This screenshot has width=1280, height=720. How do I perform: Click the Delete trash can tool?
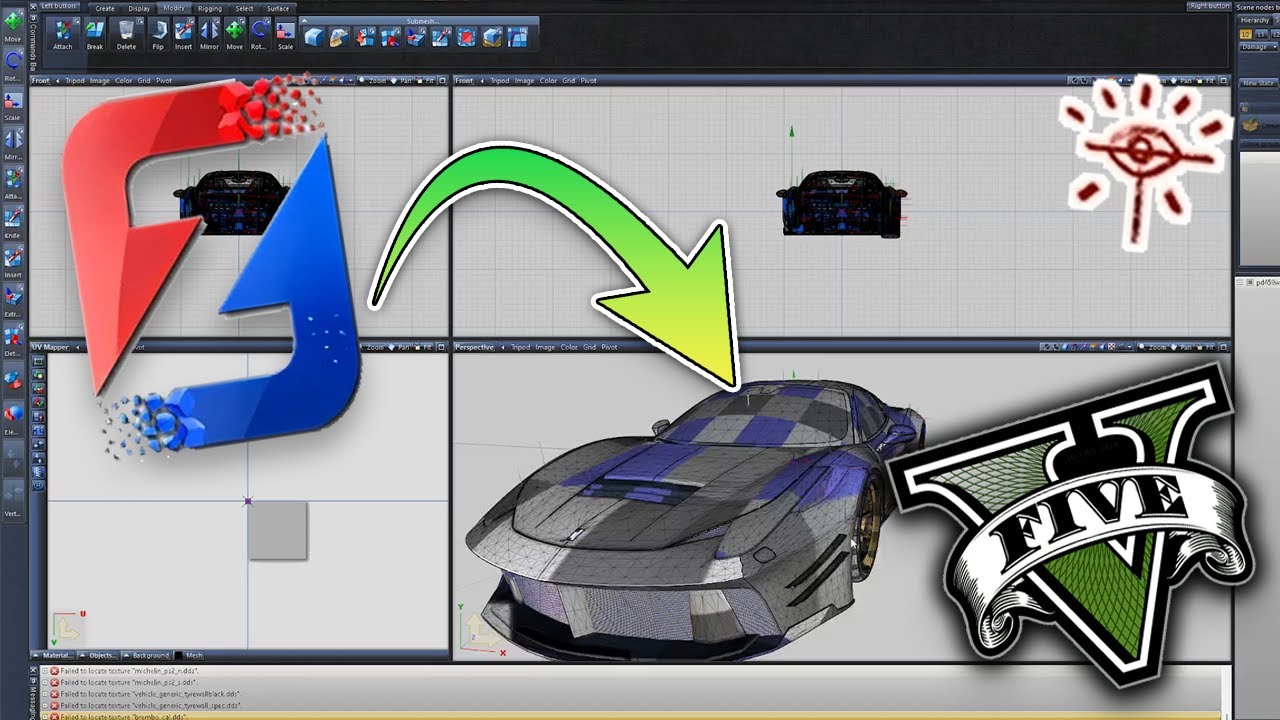(126, 35)
